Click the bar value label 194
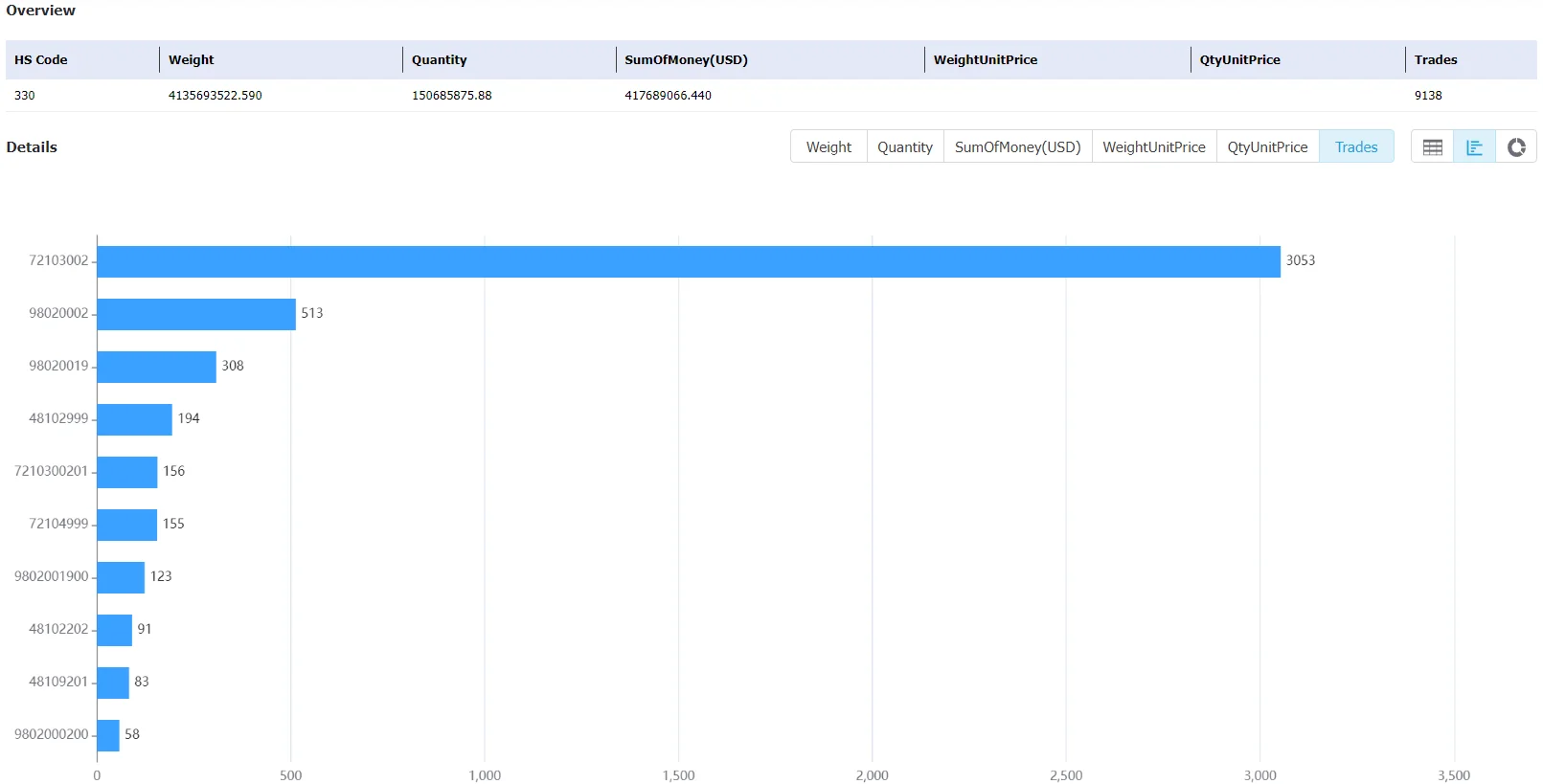1543x784 pixels. tap(189, 418)
